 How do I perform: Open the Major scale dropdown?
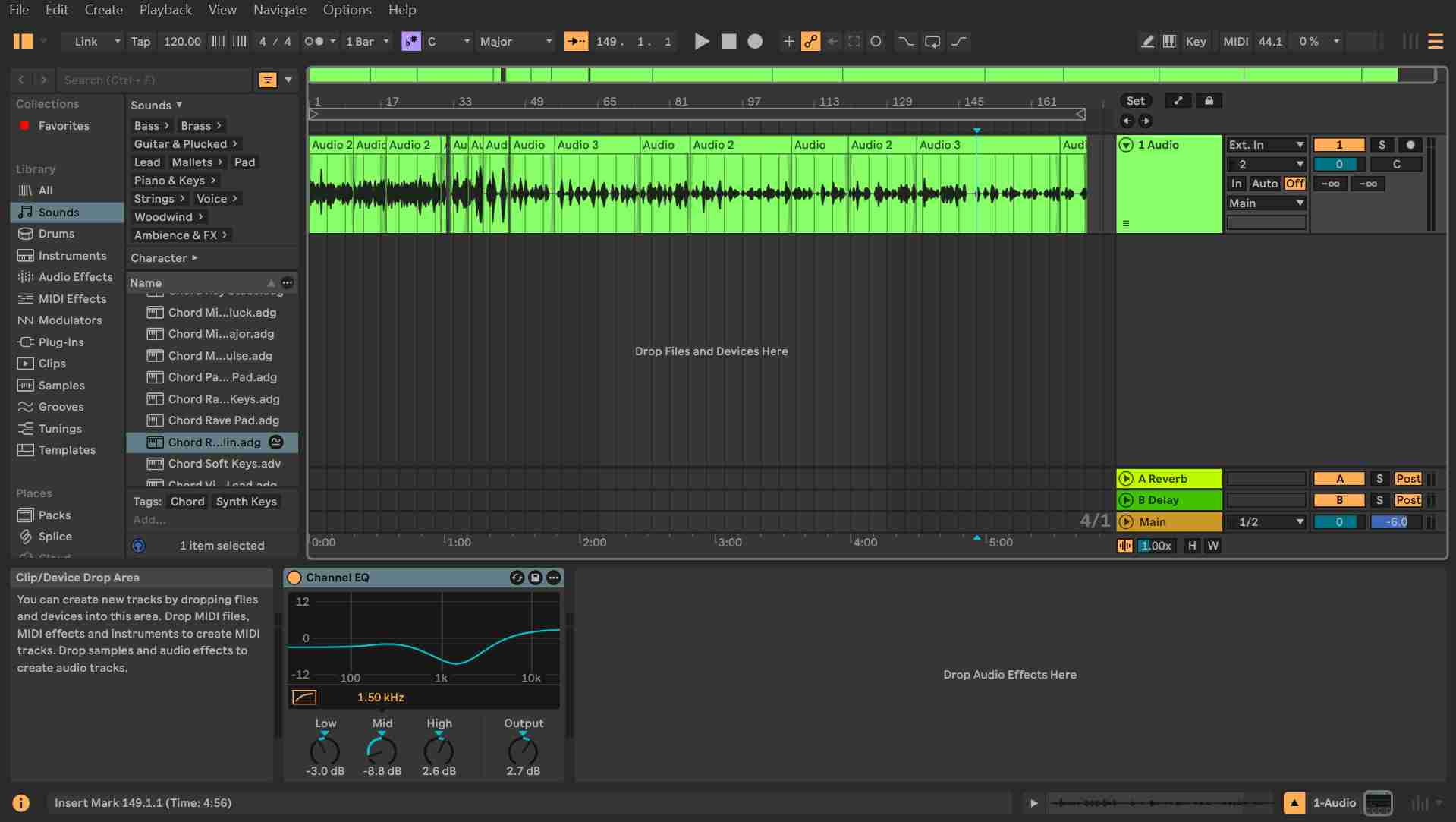(516, 41)
